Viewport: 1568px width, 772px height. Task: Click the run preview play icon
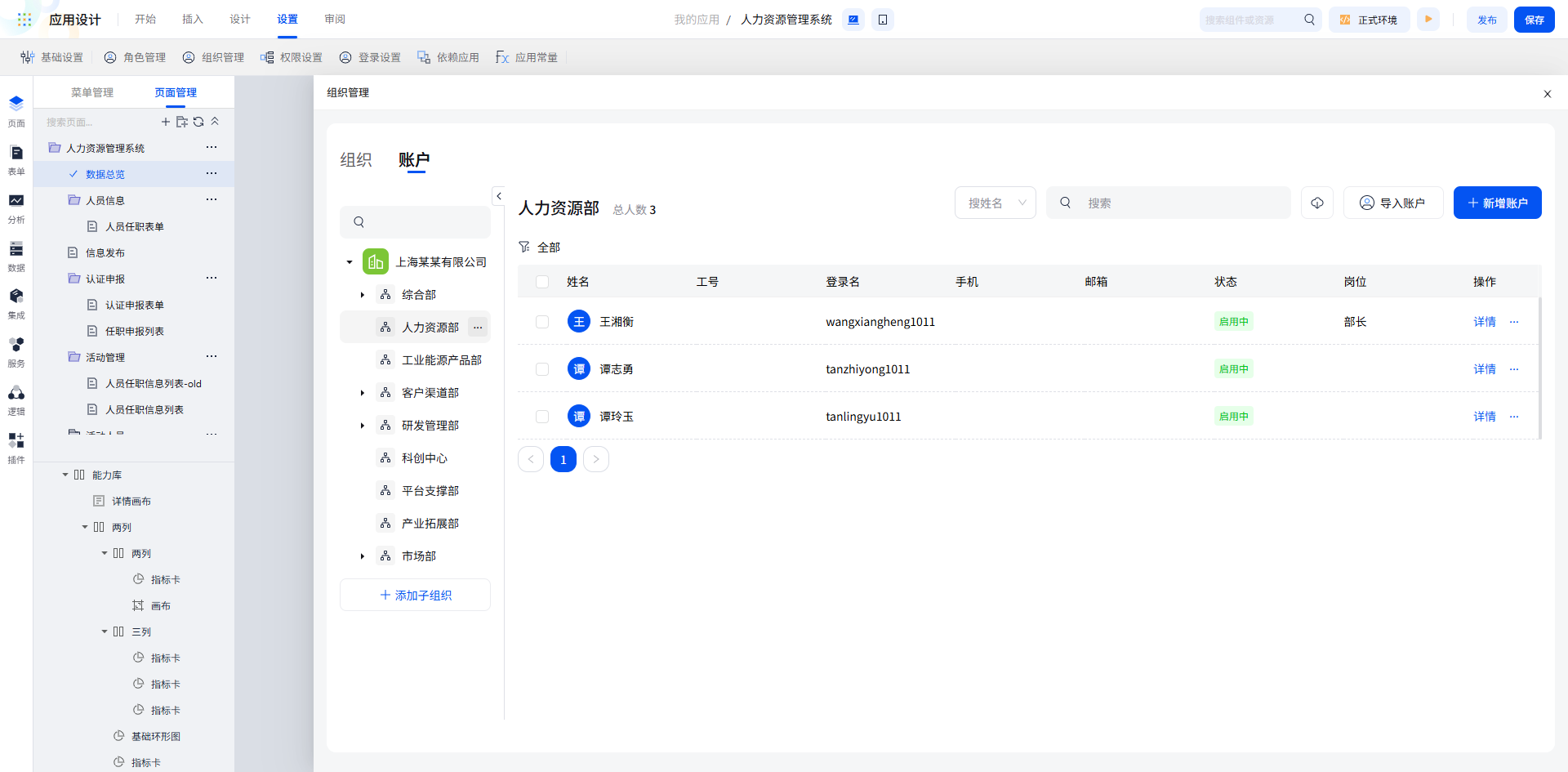[1428, 20]
